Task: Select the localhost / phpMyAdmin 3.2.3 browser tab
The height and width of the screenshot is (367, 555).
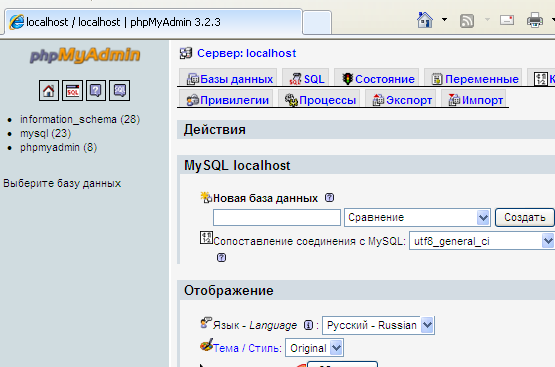Action: coord(154,22)
